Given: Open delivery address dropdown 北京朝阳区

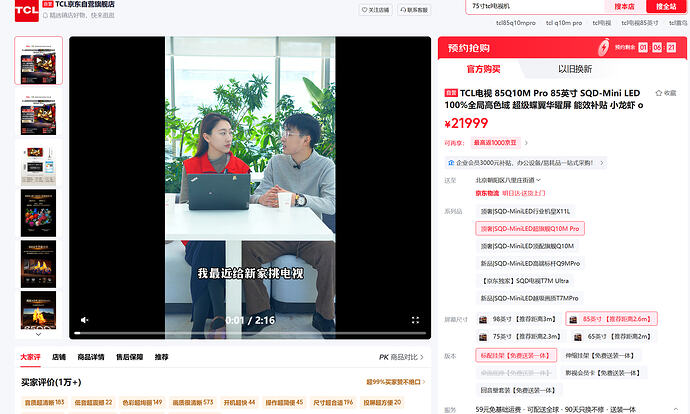Looking at the screenshot, I should pos(508,180).
